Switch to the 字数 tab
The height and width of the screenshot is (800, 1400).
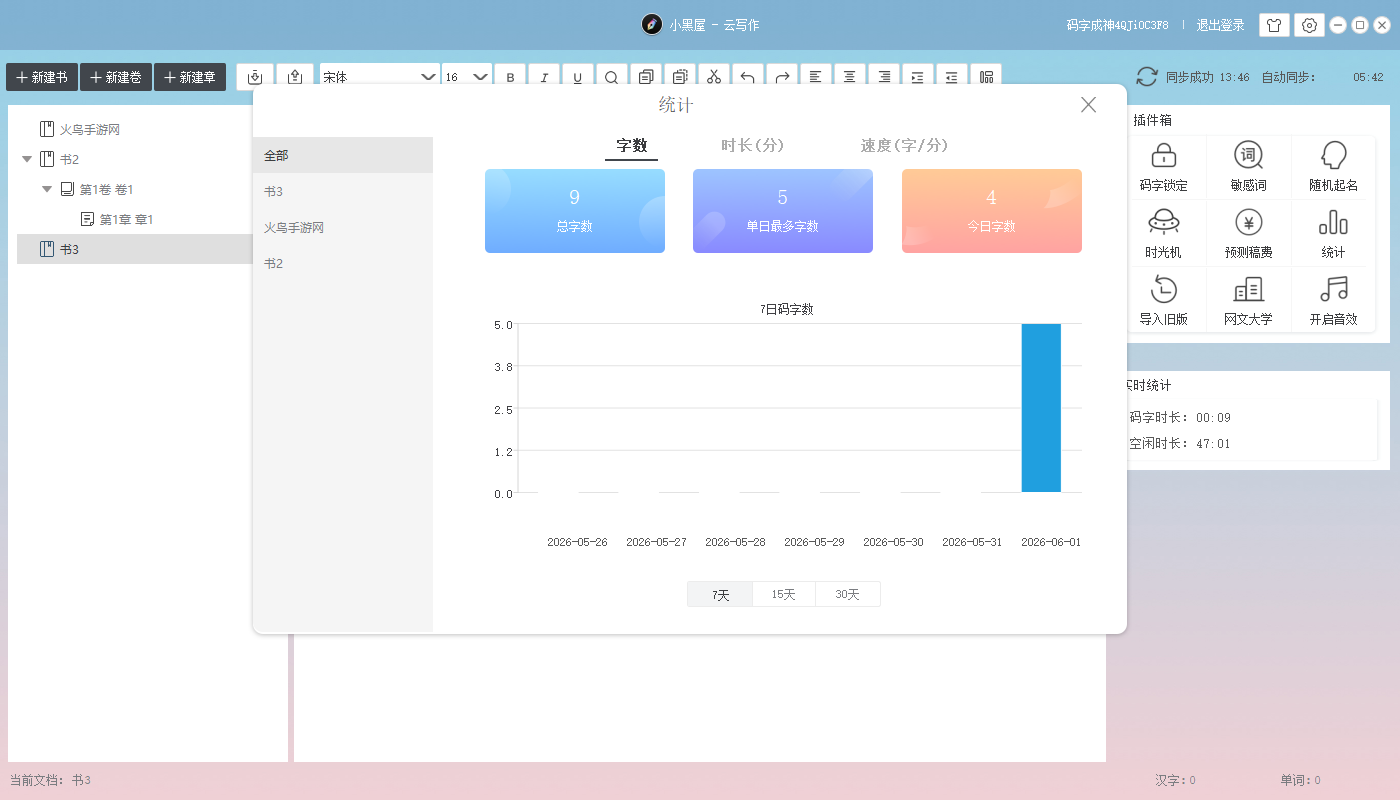632,146
